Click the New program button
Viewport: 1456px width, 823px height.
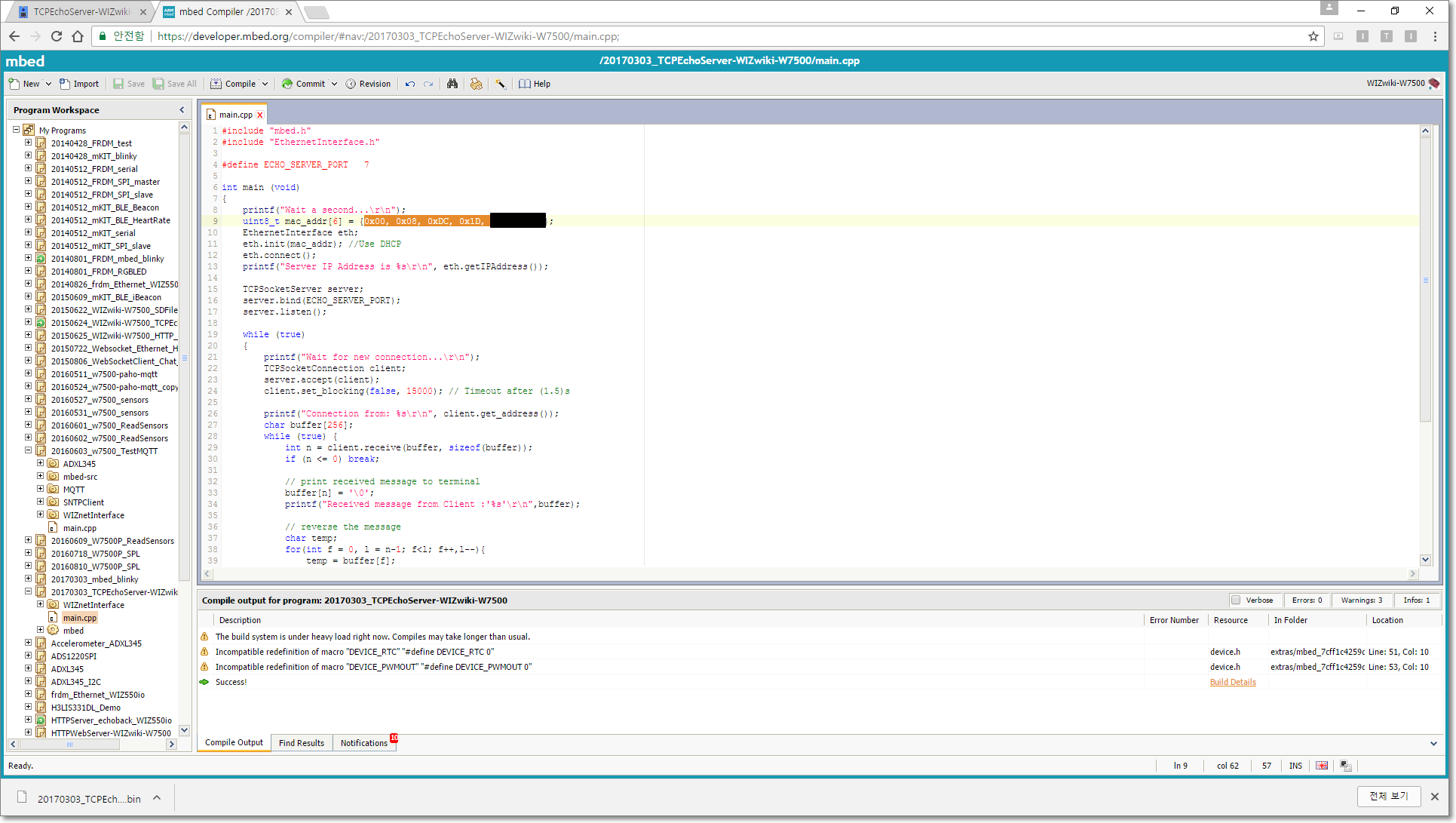click(x=24, y=84)
